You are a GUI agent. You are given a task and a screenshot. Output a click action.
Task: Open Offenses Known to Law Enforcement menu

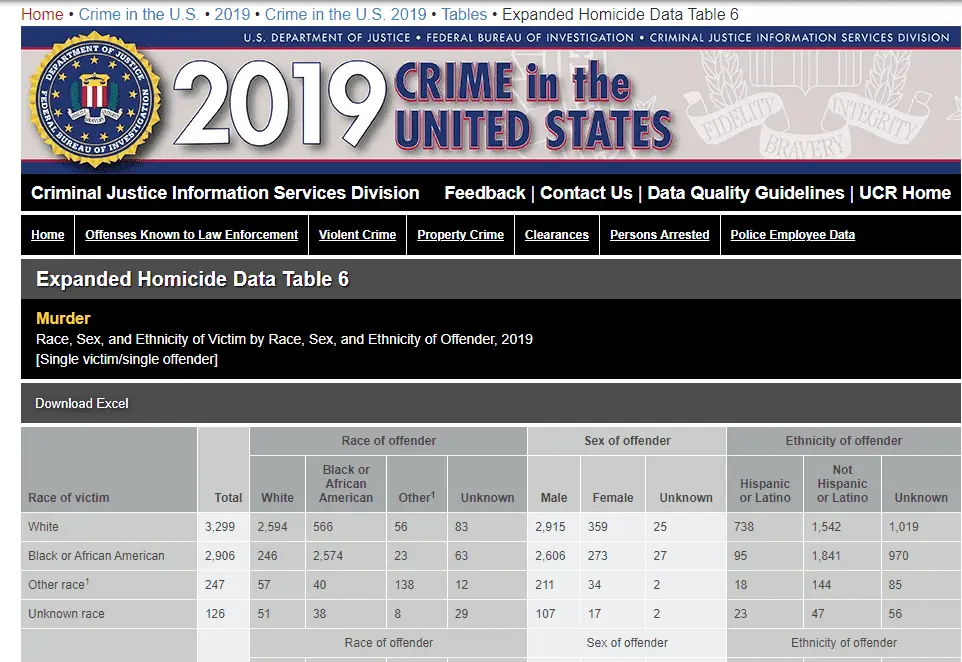coord(192,235)
